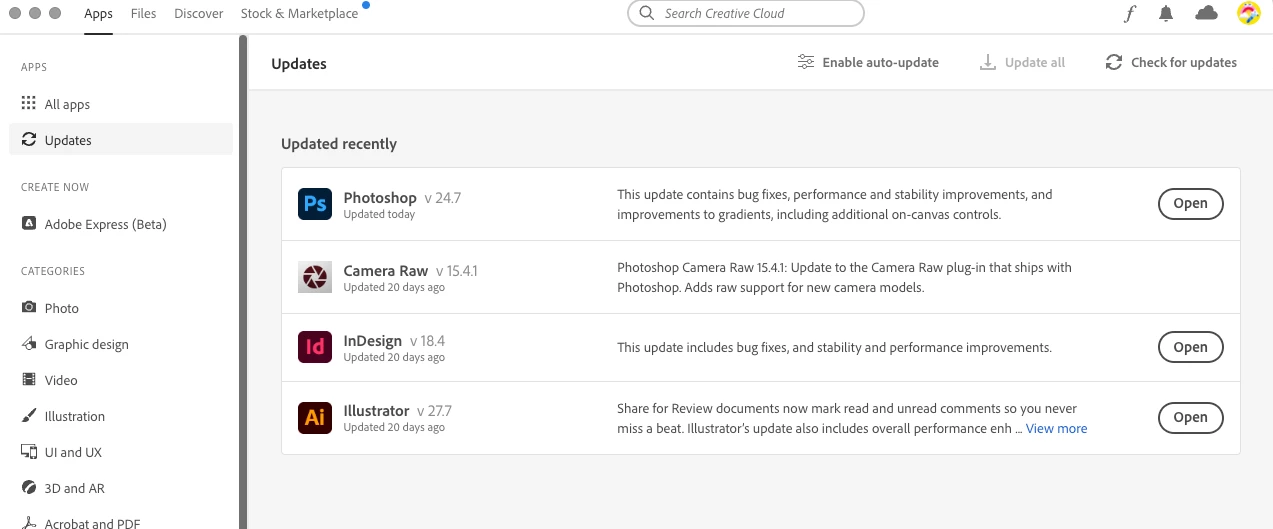Switch to the Apps tab

[x=98, y=14]
